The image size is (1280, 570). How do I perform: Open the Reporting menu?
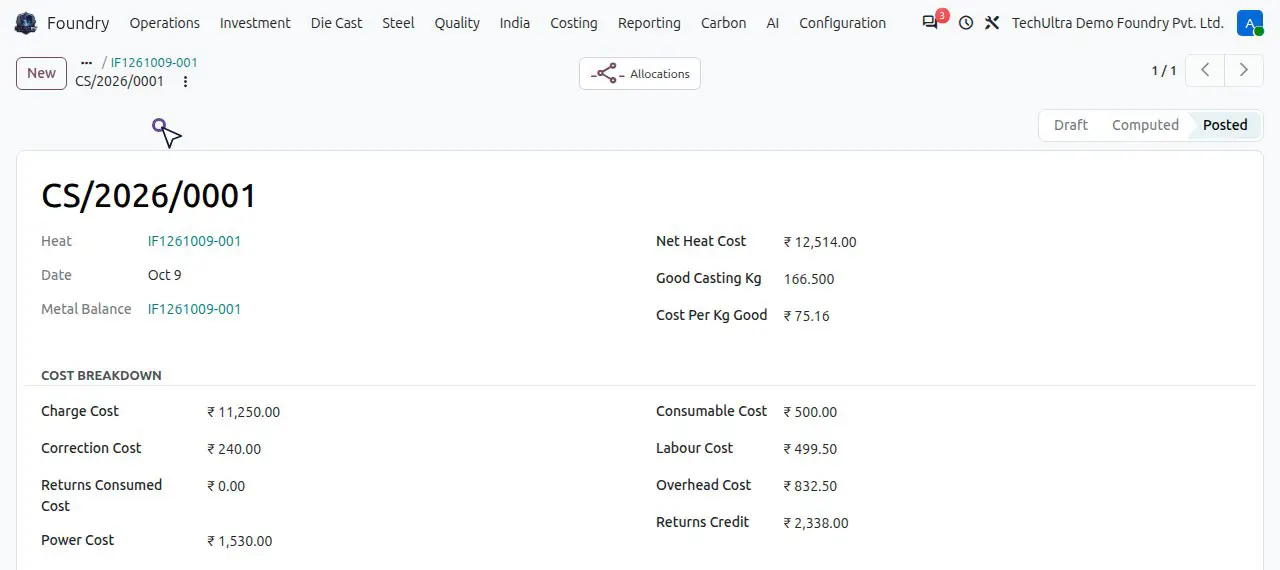tap(649, 23)
